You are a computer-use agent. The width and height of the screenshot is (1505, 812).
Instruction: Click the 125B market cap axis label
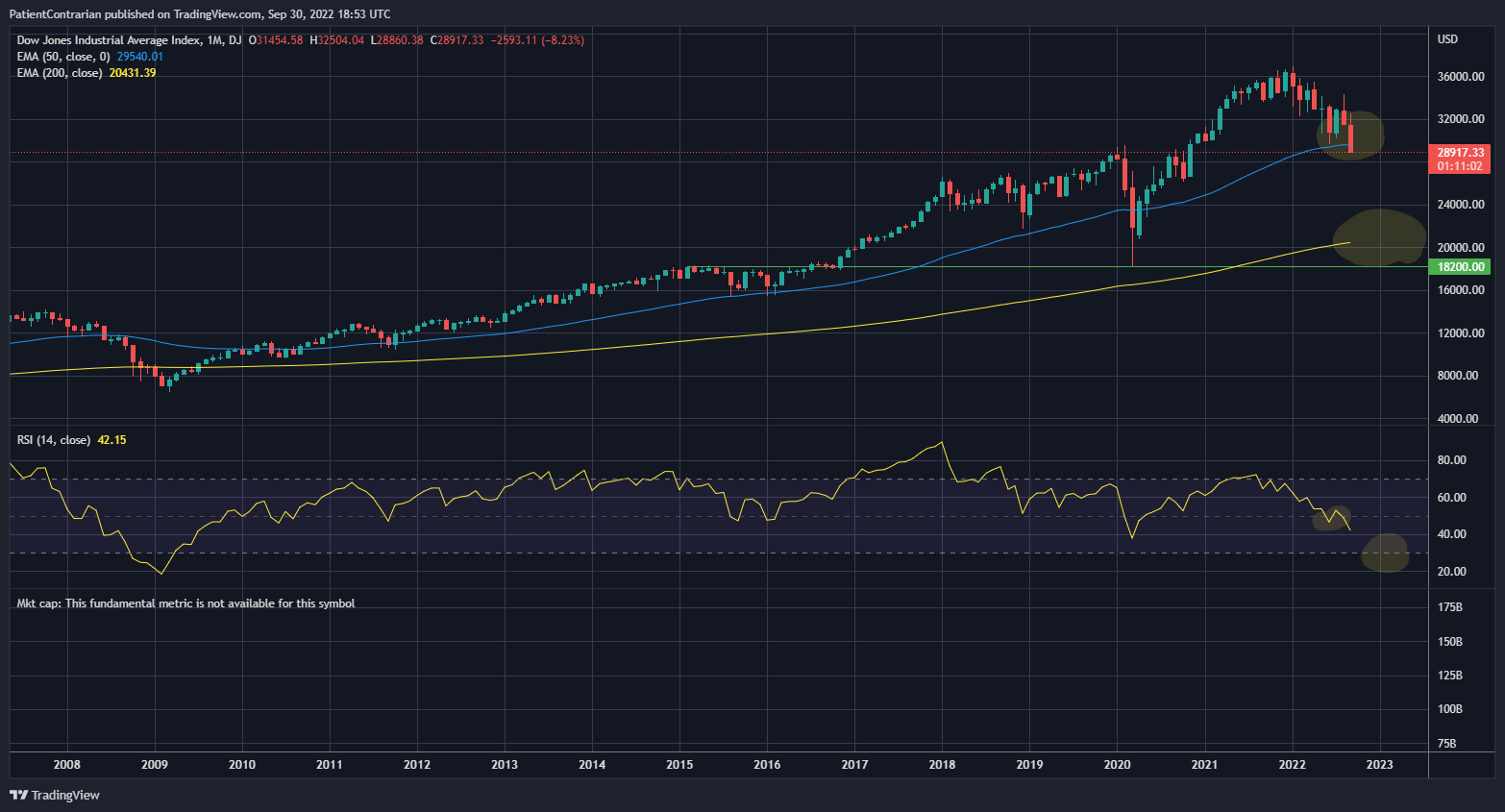[x=1450, y=676]
